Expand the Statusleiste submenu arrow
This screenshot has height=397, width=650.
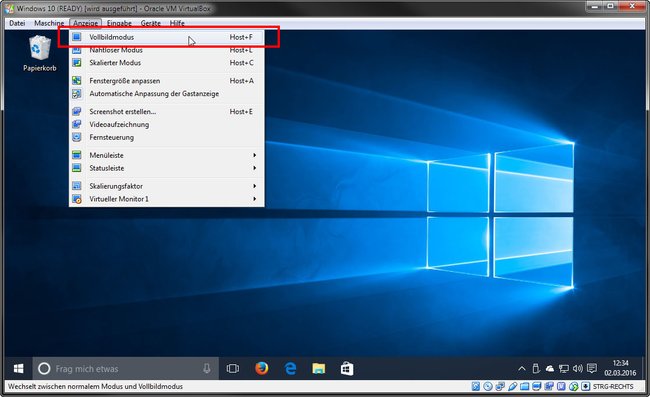255,168
